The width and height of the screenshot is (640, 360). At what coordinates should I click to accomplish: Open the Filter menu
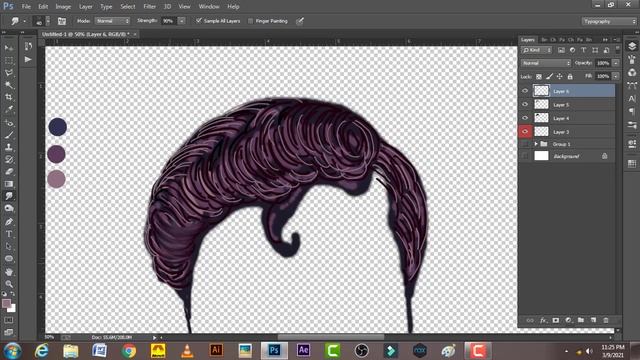(x=149, y=7)
